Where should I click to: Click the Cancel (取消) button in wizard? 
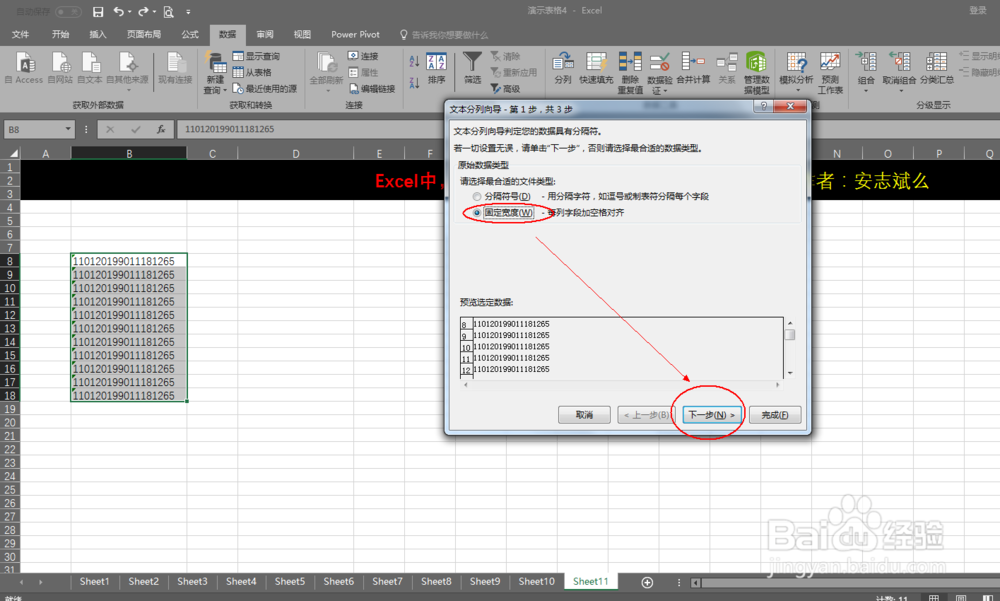click(584, 415)
